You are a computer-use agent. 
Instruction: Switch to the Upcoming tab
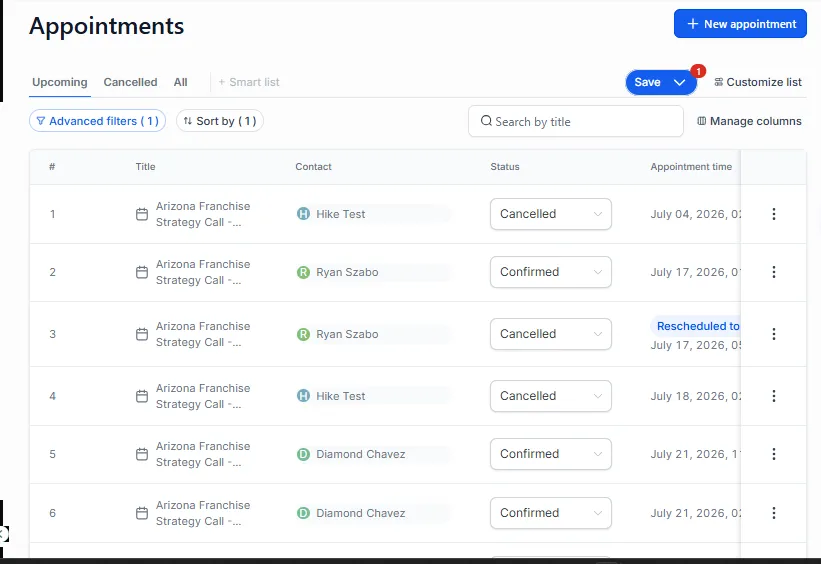60,82
